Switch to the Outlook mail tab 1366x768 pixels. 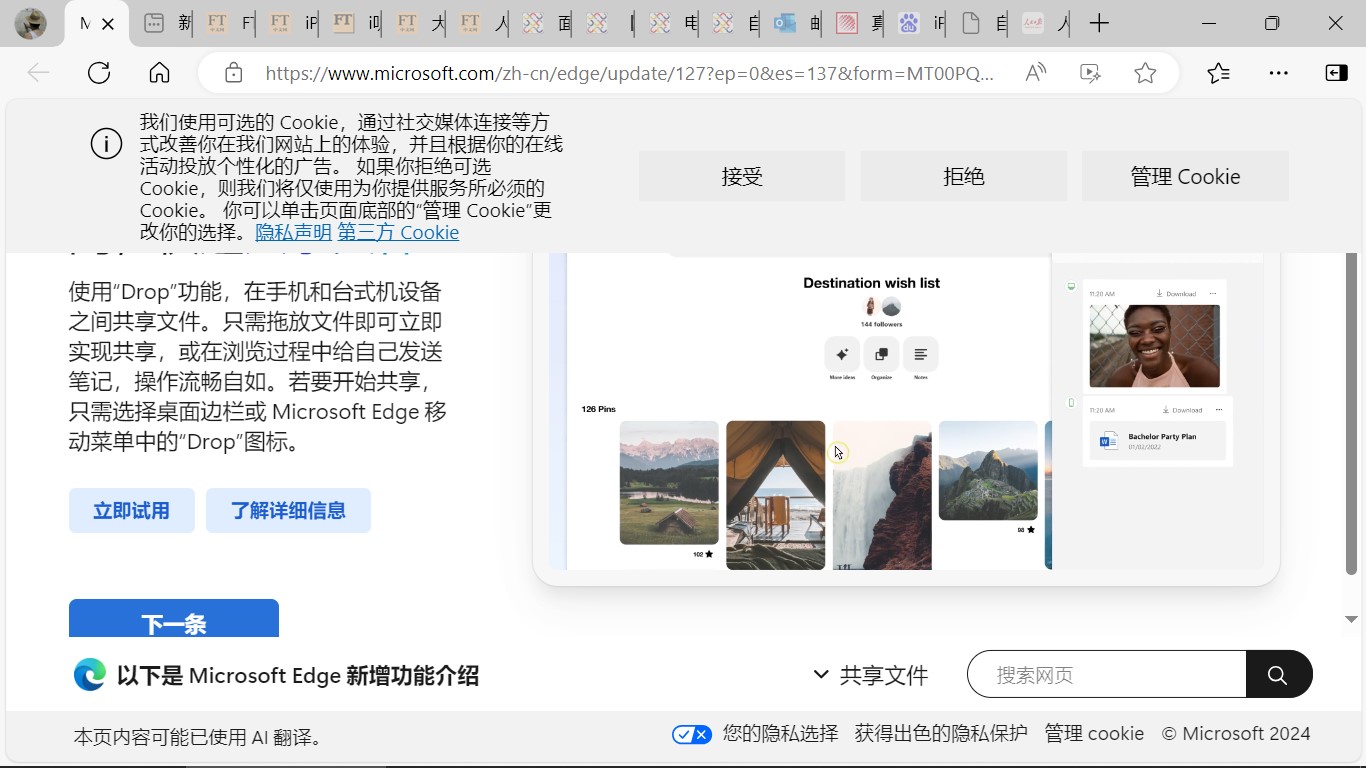pyautogui.click(x=798, y=23)
